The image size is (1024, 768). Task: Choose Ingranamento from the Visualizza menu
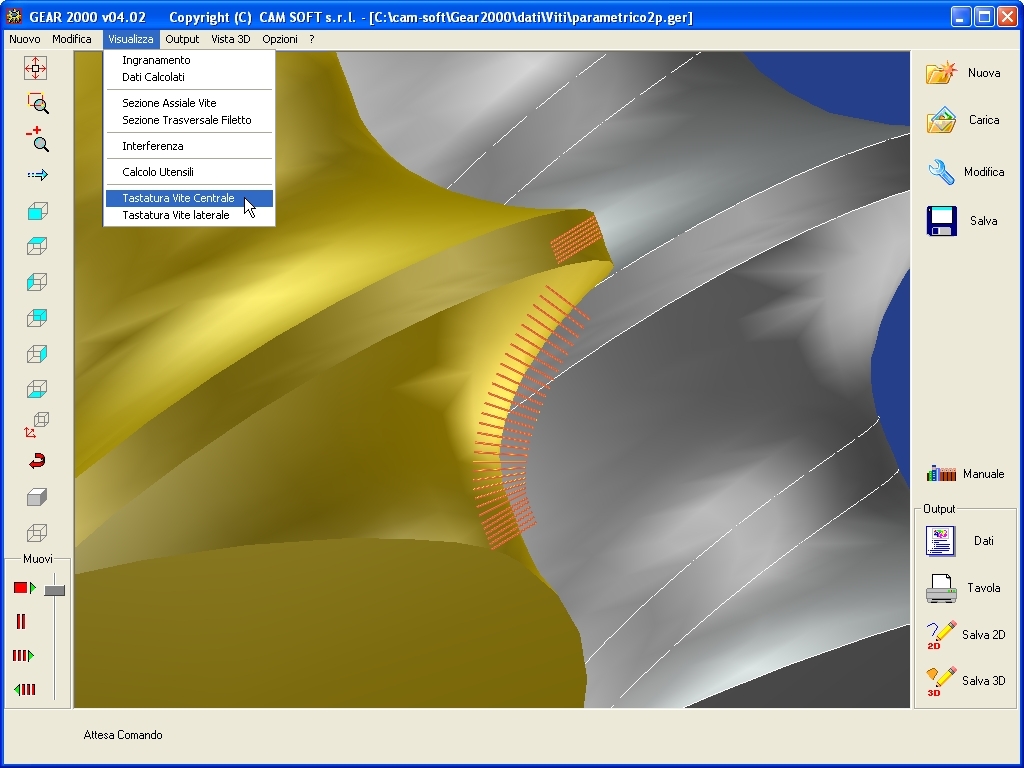tap(189, 60)
